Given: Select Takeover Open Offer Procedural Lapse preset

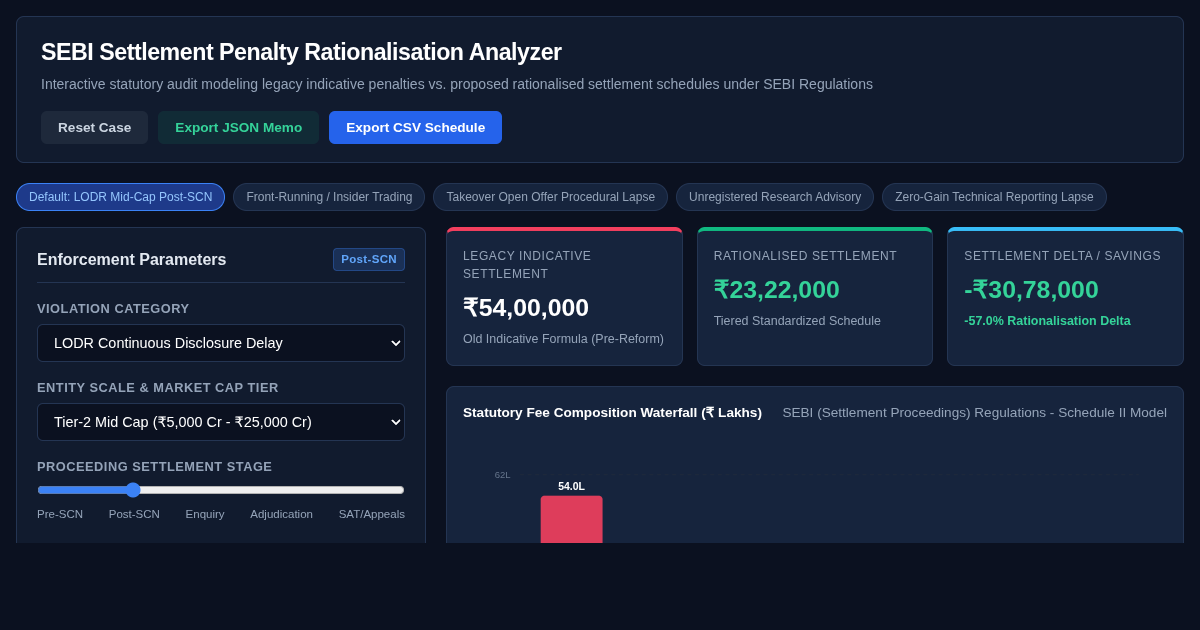Looking at the screenshot, I should (550, 197).
